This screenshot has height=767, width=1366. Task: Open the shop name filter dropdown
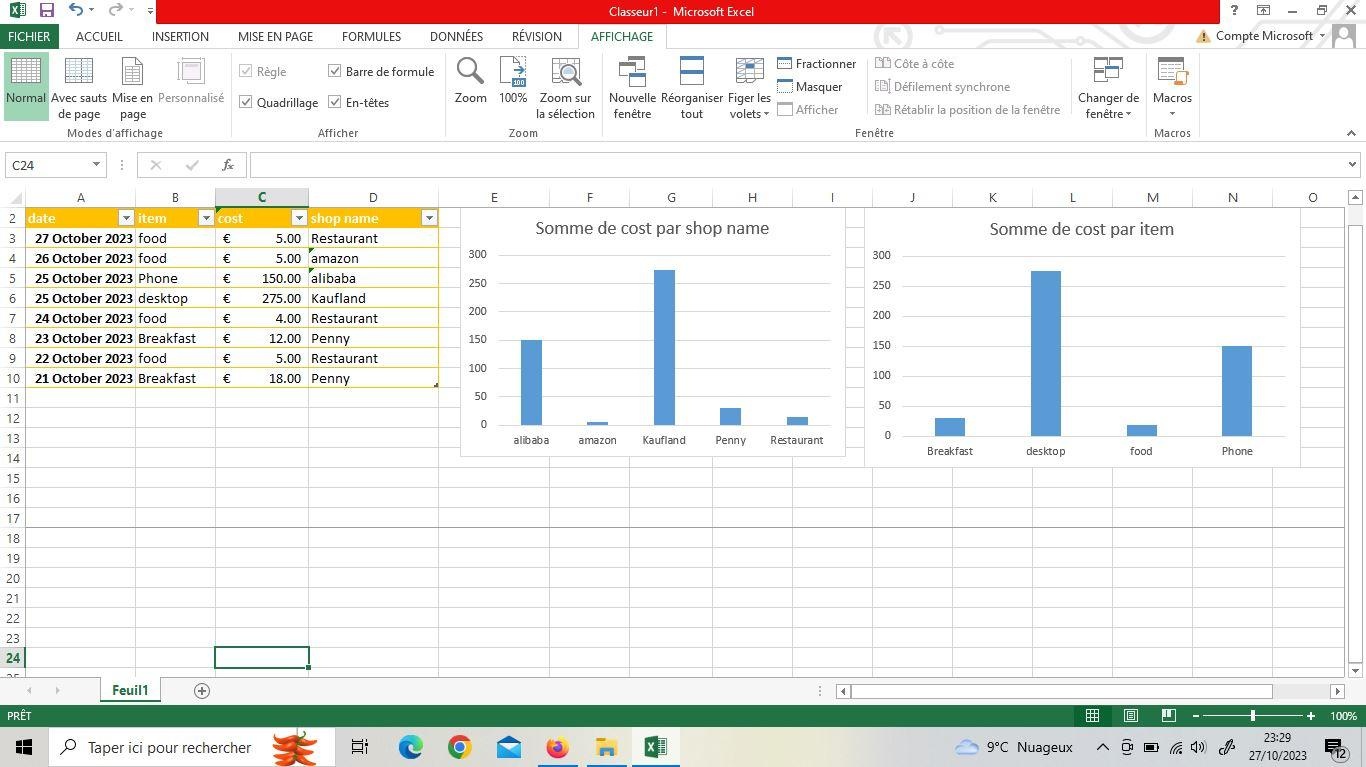pos(429,218)
